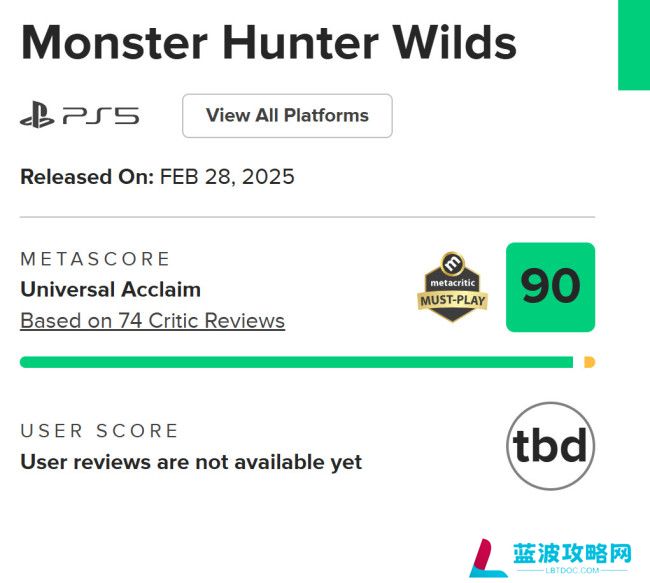
Task: Click the PlayStation logo icon
Action: (x=37, y=115)
